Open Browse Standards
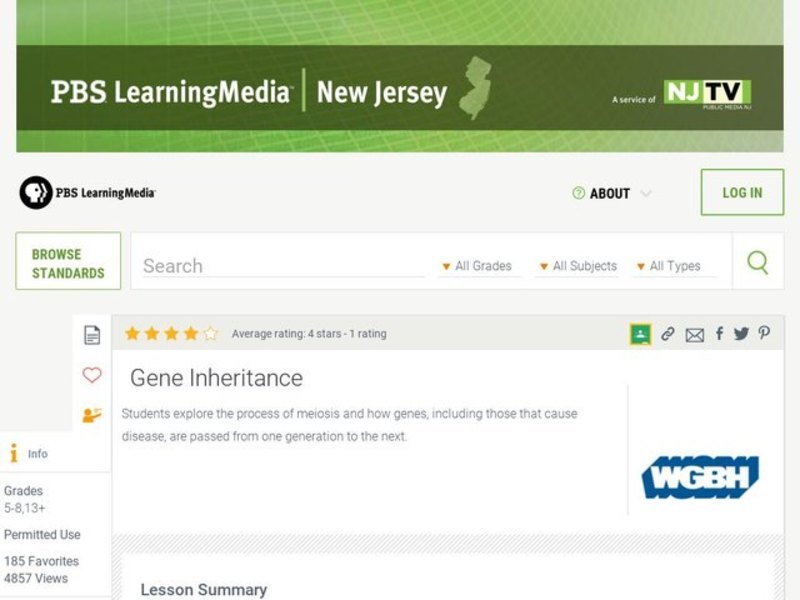The width and height of the screenshot is (800, 600). (x=67, y=260)
